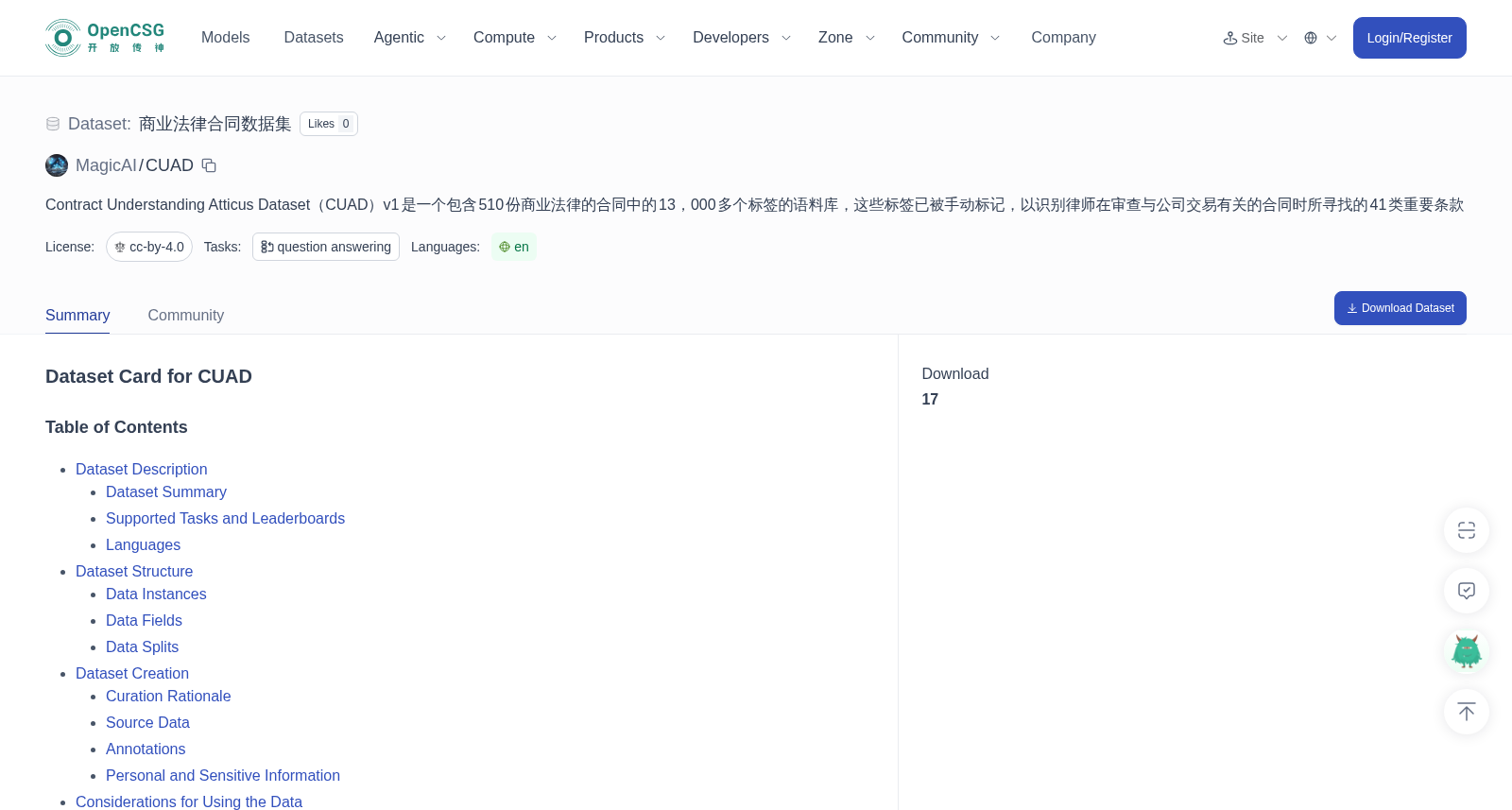
Task: Expand the Agentic menu
Action: pos(410,38)
